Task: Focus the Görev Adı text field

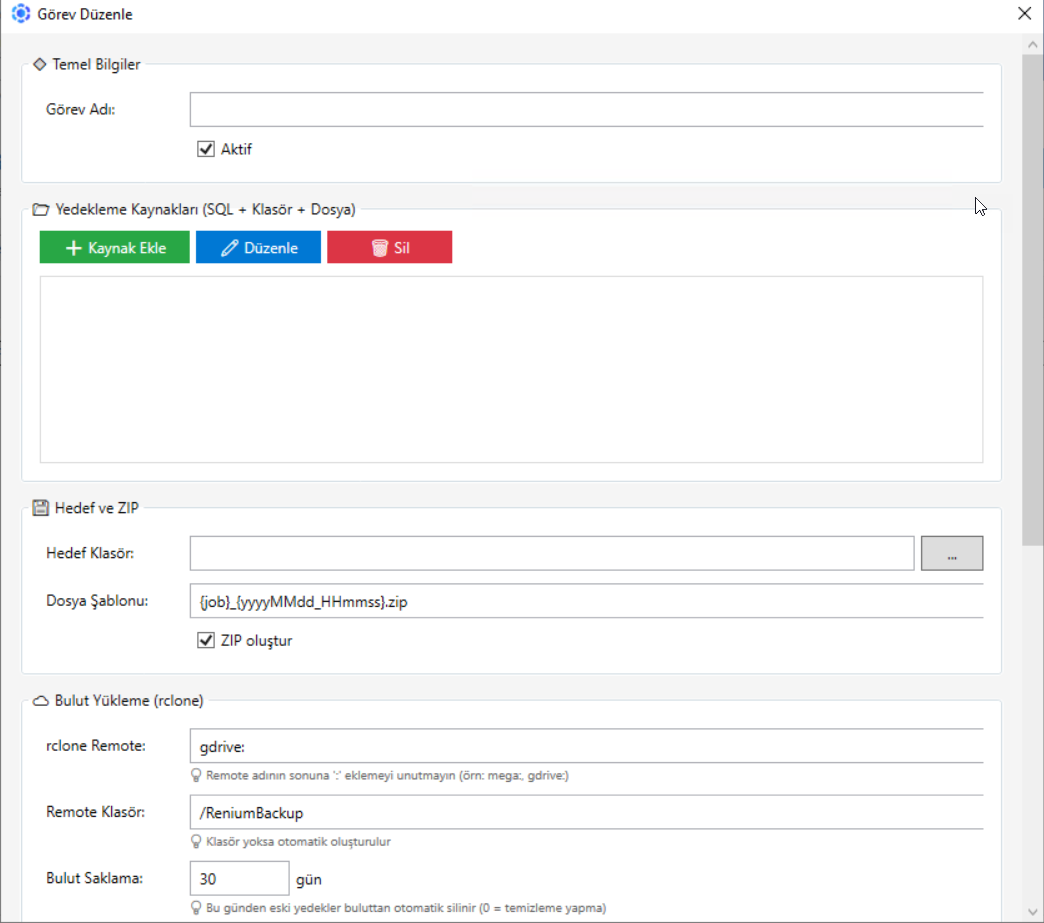Action: [586, 110]
